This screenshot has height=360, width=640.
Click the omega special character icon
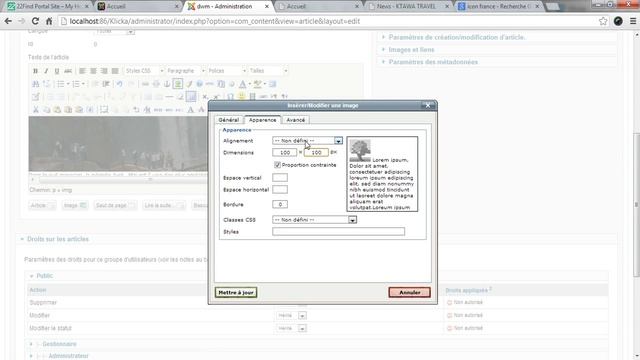click(231, 97)
